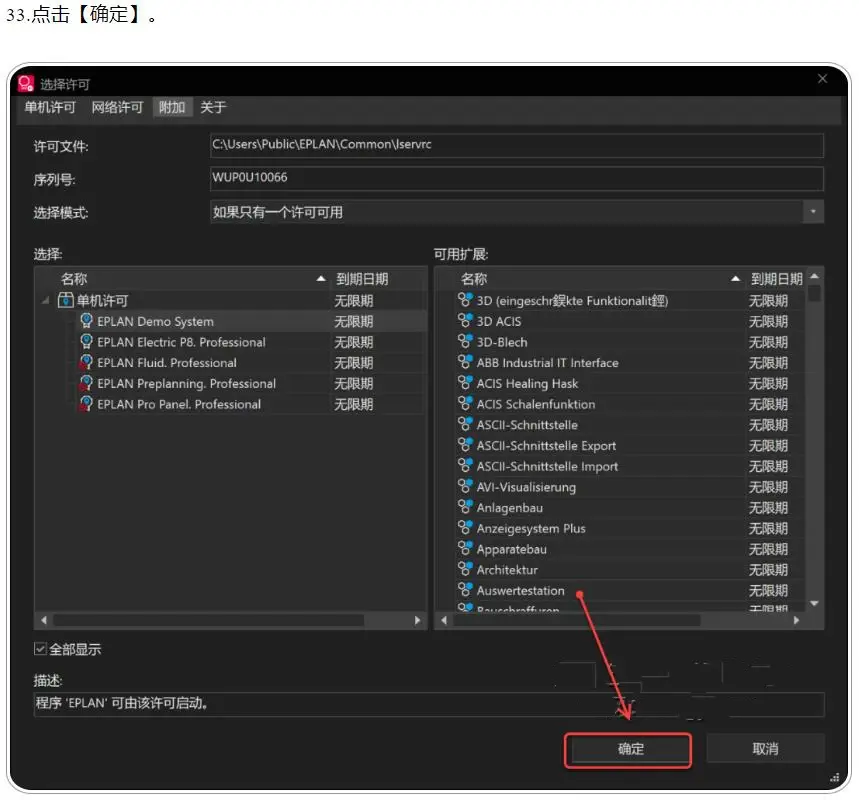The image size is (859, 800).
Task: Click the 确定 button
Action: point(629,749)
